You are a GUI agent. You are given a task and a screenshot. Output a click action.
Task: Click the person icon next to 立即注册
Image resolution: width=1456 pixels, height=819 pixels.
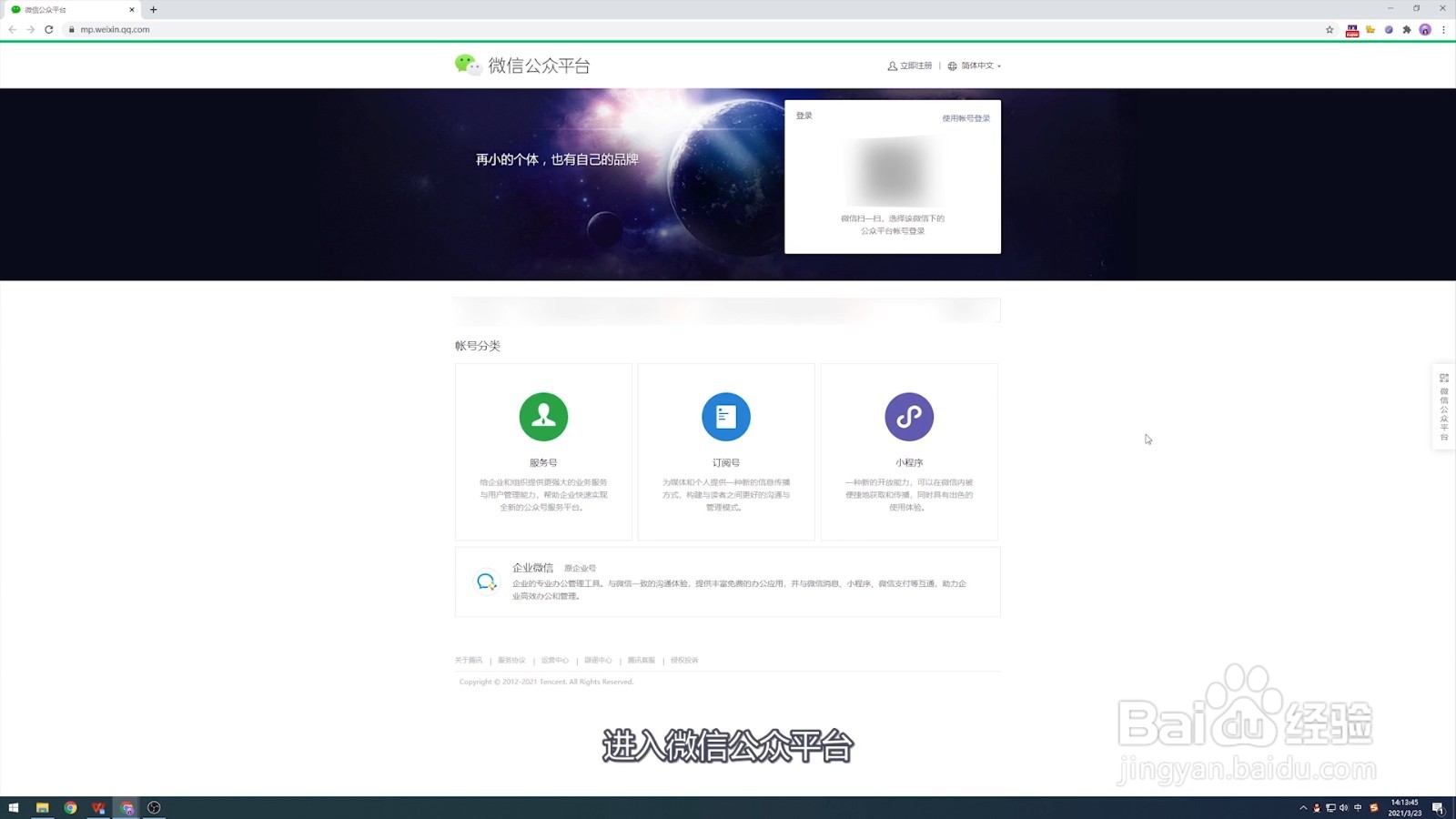[892, 66]
